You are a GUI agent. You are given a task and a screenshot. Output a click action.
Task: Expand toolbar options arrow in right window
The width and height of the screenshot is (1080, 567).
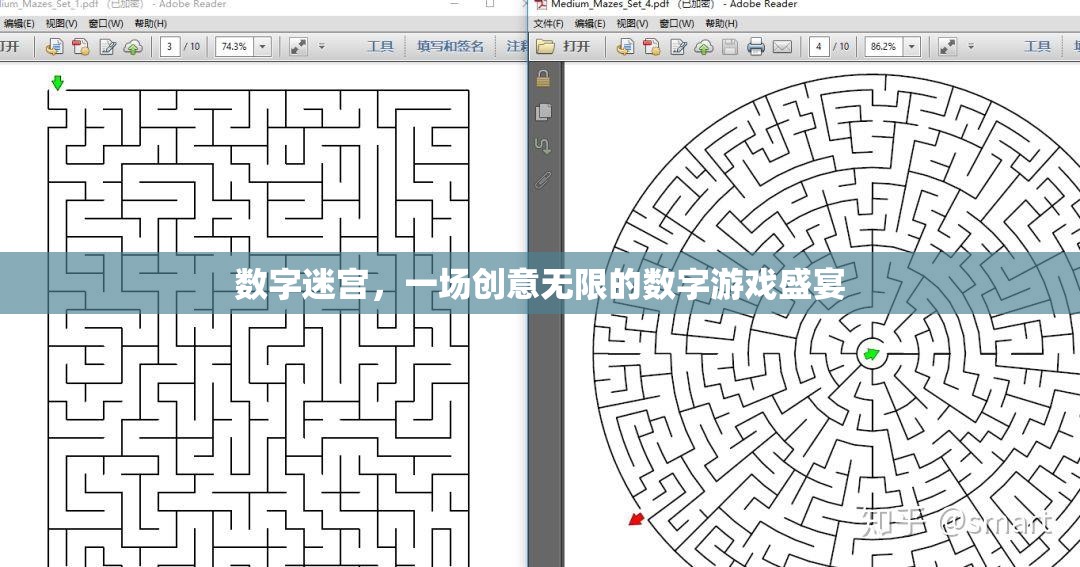[971, 47]
